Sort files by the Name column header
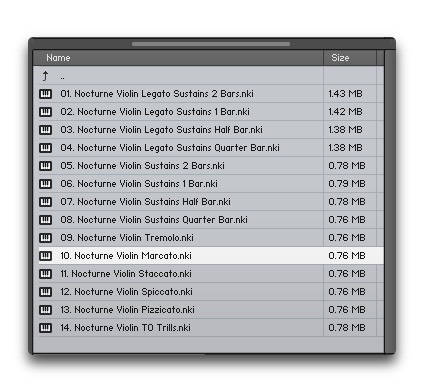Viewport: 424px width, 391px height. tap(178, 58)
